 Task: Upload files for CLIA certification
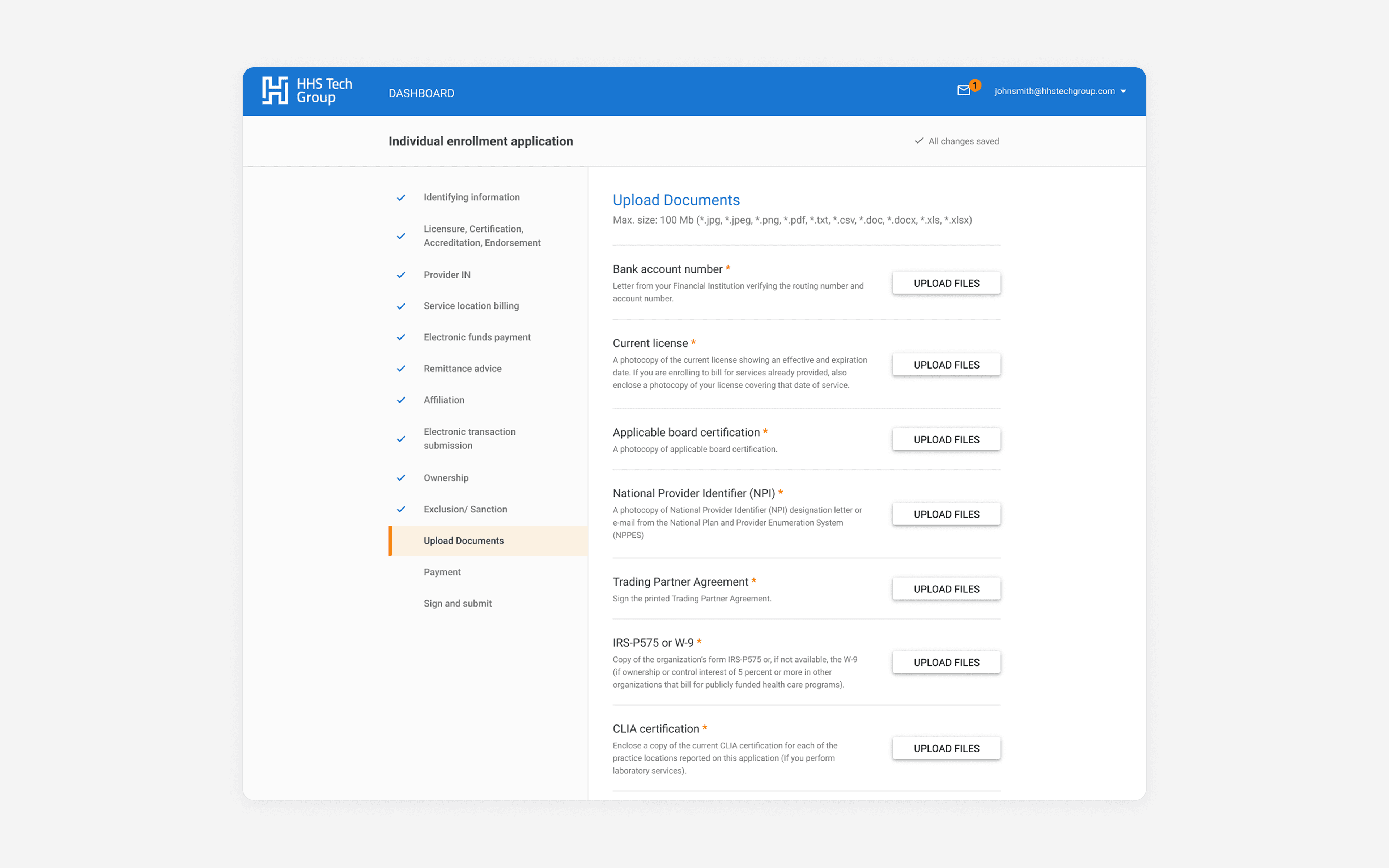(x=946, y=748)
